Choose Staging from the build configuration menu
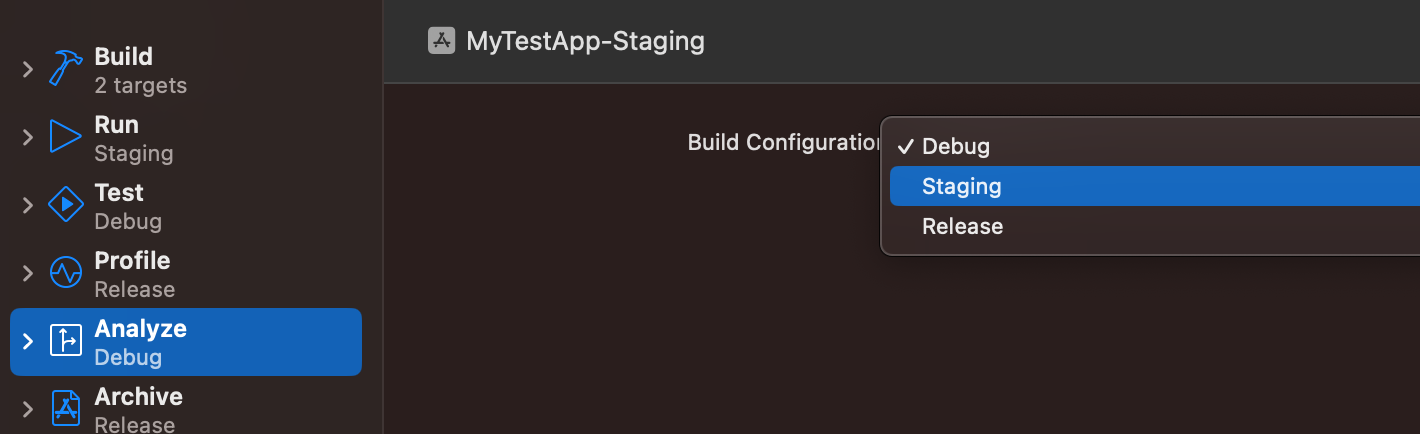 point(961,186)
